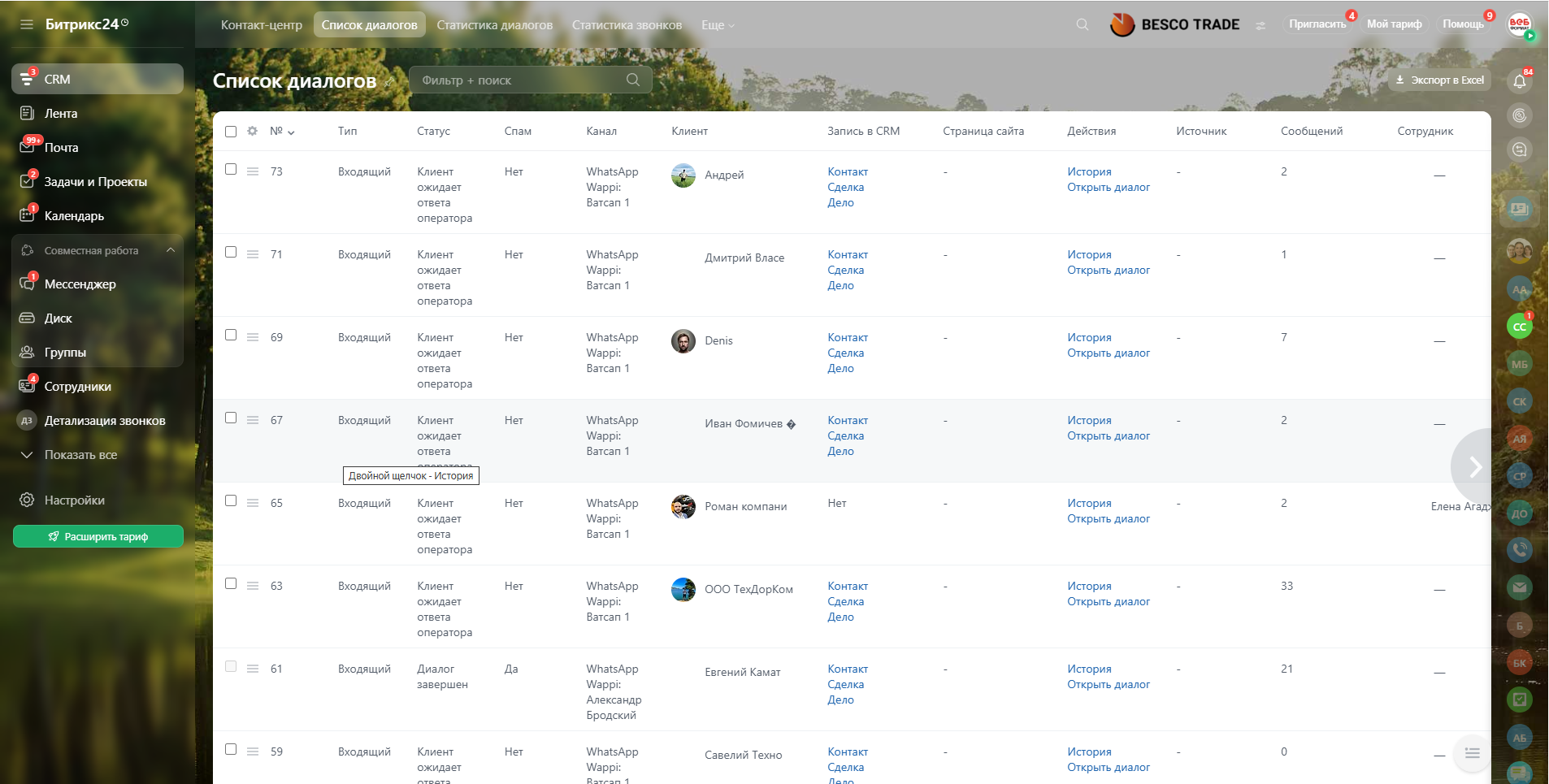Viewport: 1549px width, 784px height.
Task: Click the notifications bell icon
Action: [x=1519, y=80]
